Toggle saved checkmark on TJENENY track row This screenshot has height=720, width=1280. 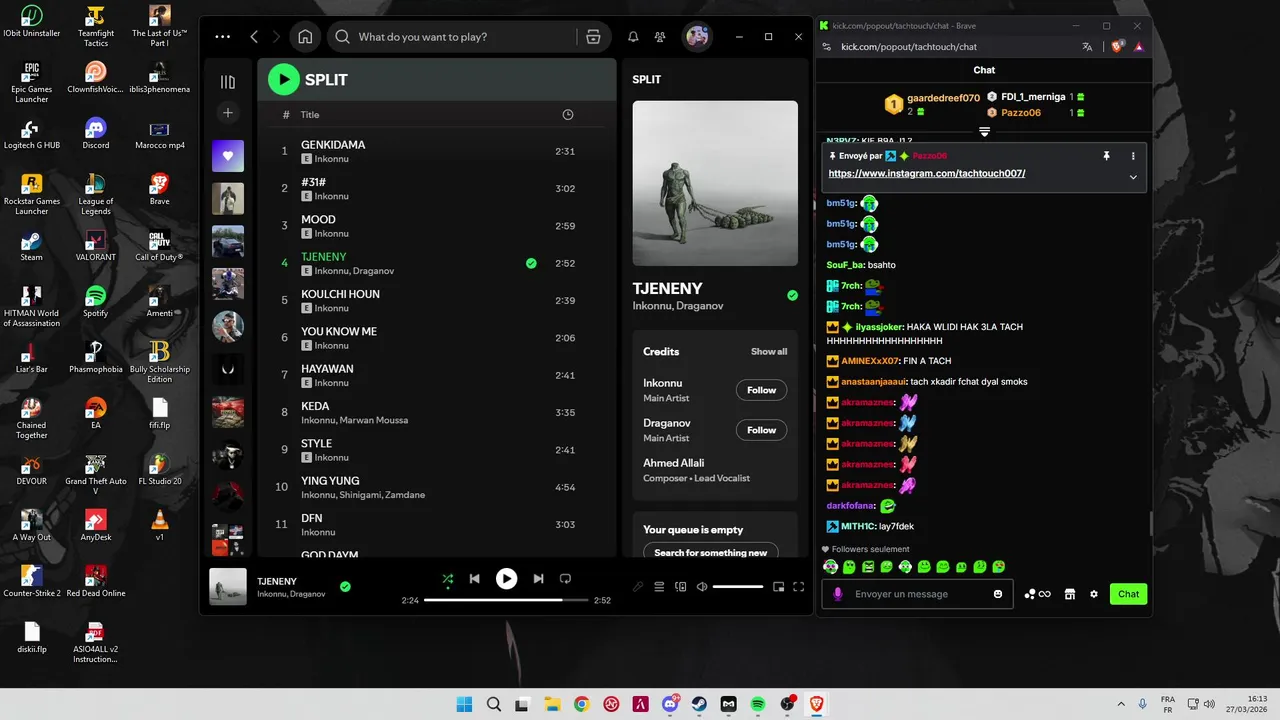pos(531,263)
